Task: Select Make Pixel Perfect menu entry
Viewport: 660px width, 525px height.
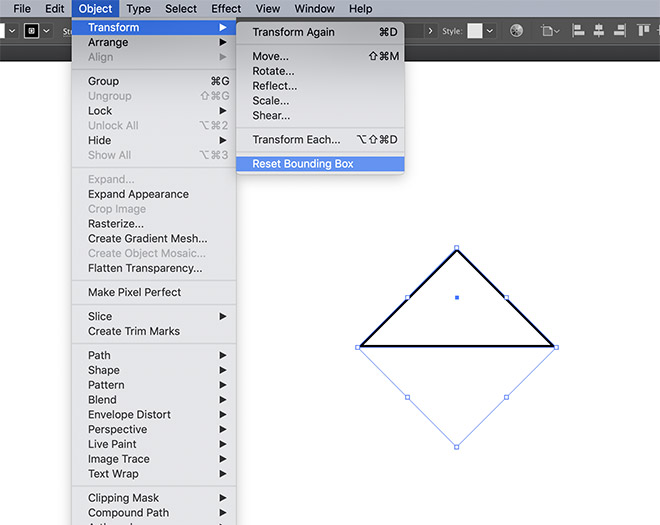Action: pos(134,292)
